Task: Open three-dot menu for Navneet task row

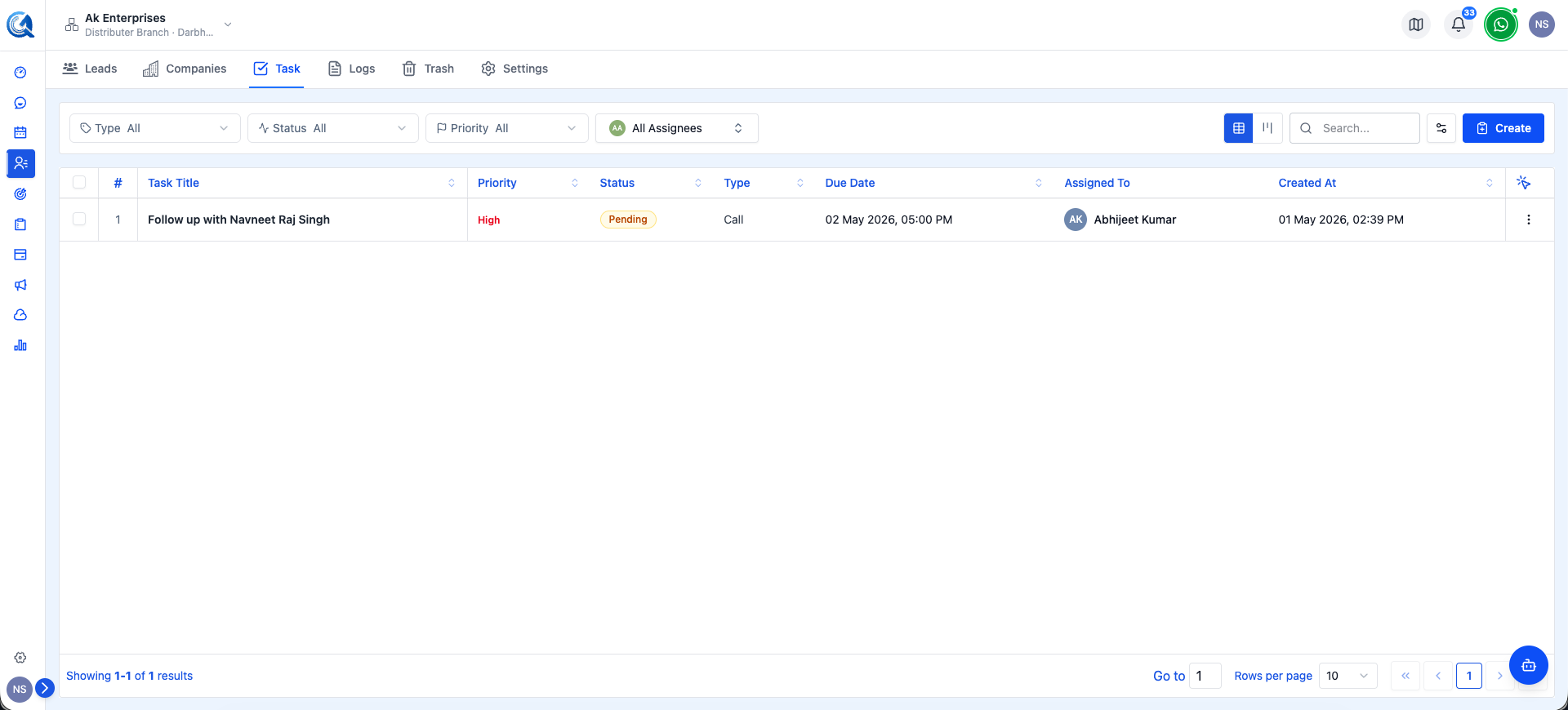Action: (x=1529, y=220)
